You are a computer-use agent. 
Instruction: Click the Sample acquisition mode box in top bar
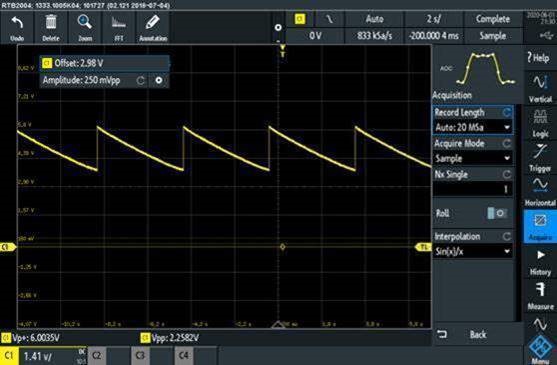tap(493, 36)
